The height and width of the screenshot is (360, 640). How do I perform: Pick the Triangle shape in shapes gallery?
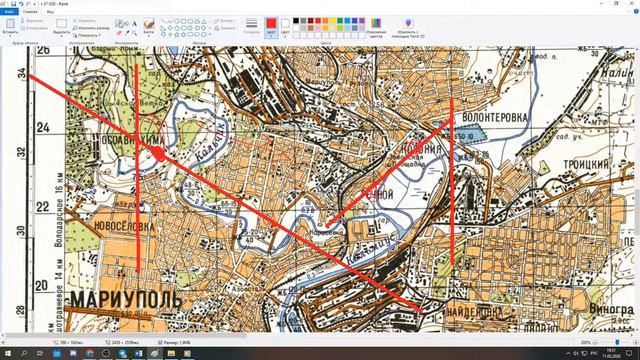pyautogui.click(x=203, y=21)
